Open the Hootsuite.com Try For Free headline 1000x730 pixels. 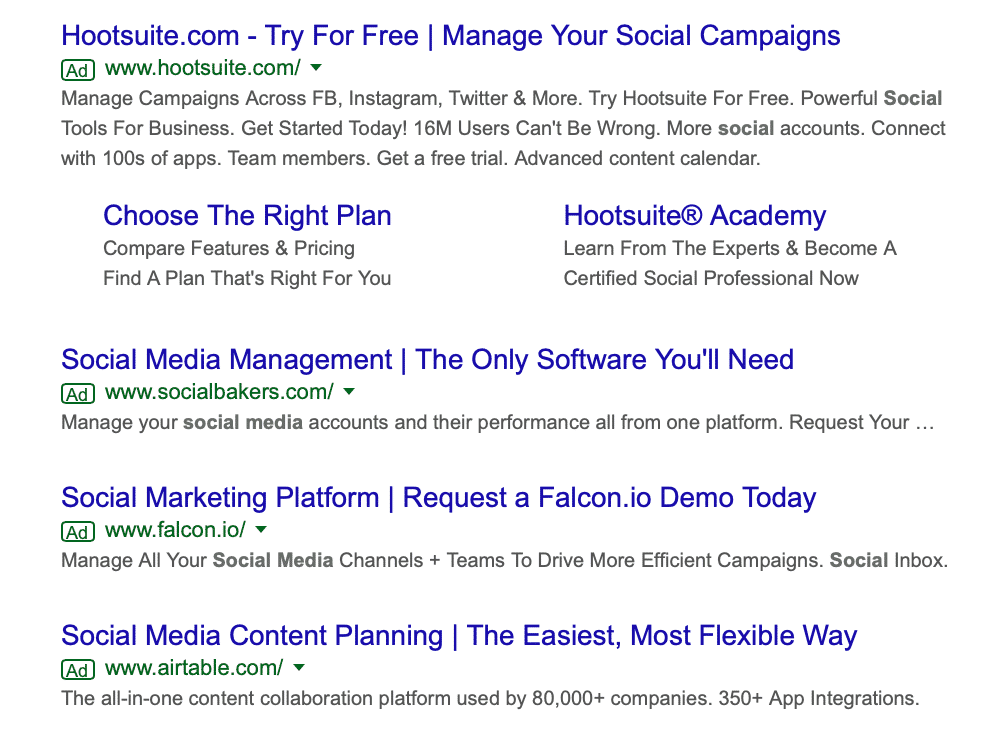pyautogui.click(x=451, y=36)
